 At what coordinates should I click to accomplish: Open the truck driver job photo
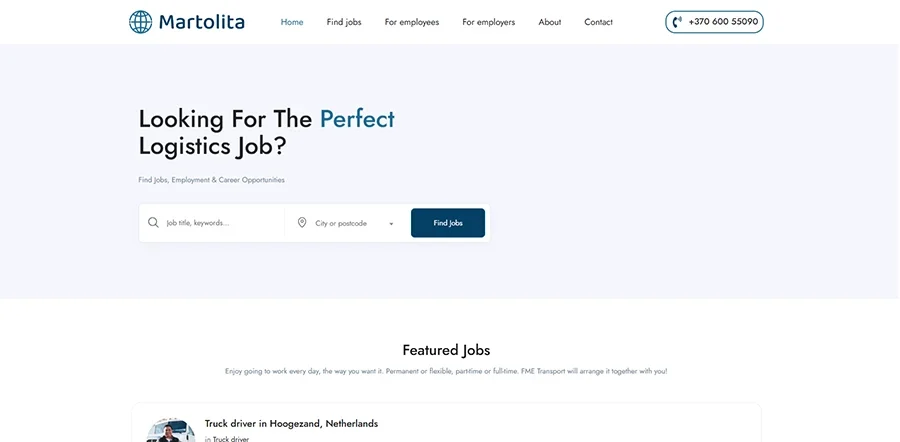170,430
